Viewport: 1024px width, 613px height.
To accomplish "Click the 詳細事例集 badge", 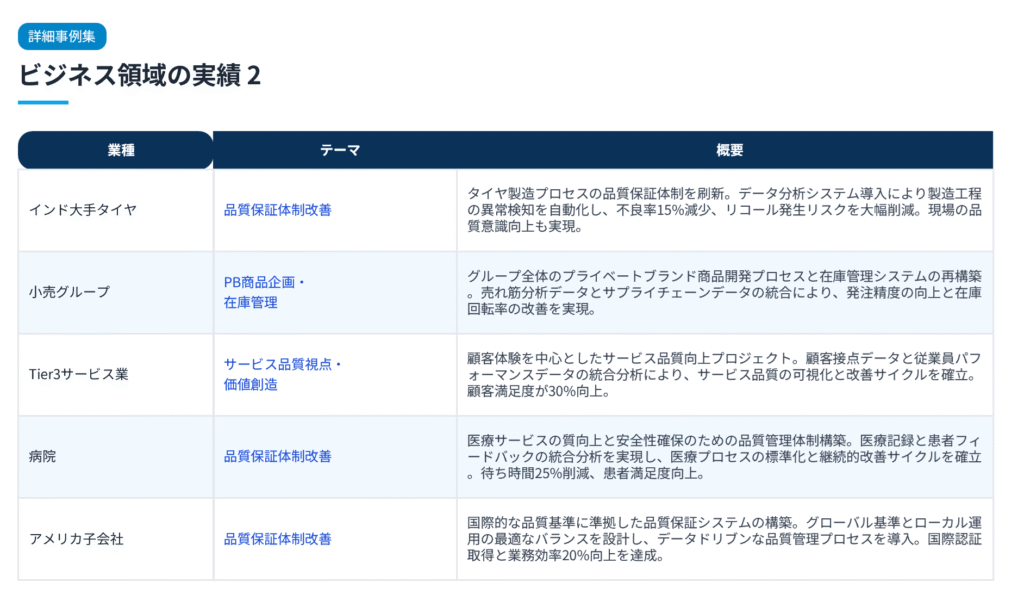I will pyautogui.click(x=62, y=36).
